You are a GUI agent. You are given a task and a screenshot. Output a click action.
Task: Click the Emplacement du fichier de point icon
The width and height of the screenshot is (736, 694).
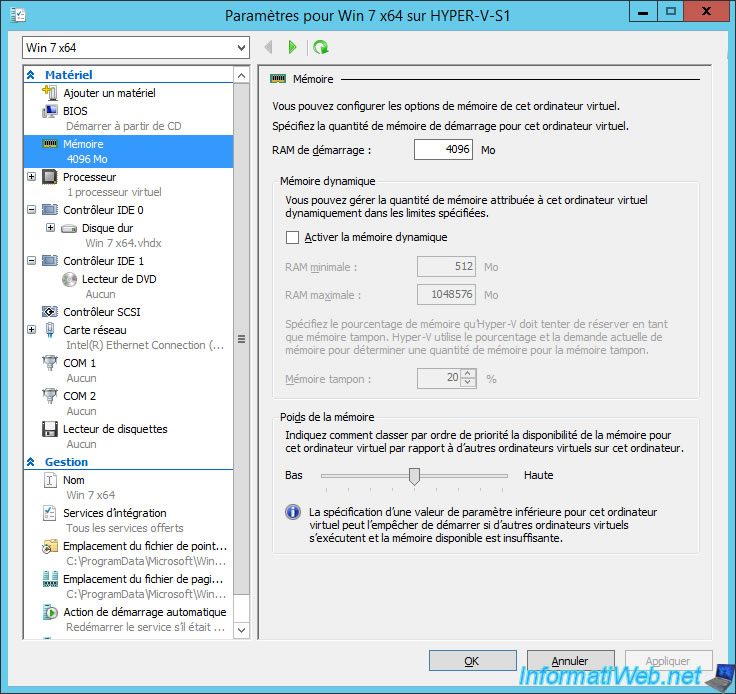pyautogui.click(x=50, y=546)
